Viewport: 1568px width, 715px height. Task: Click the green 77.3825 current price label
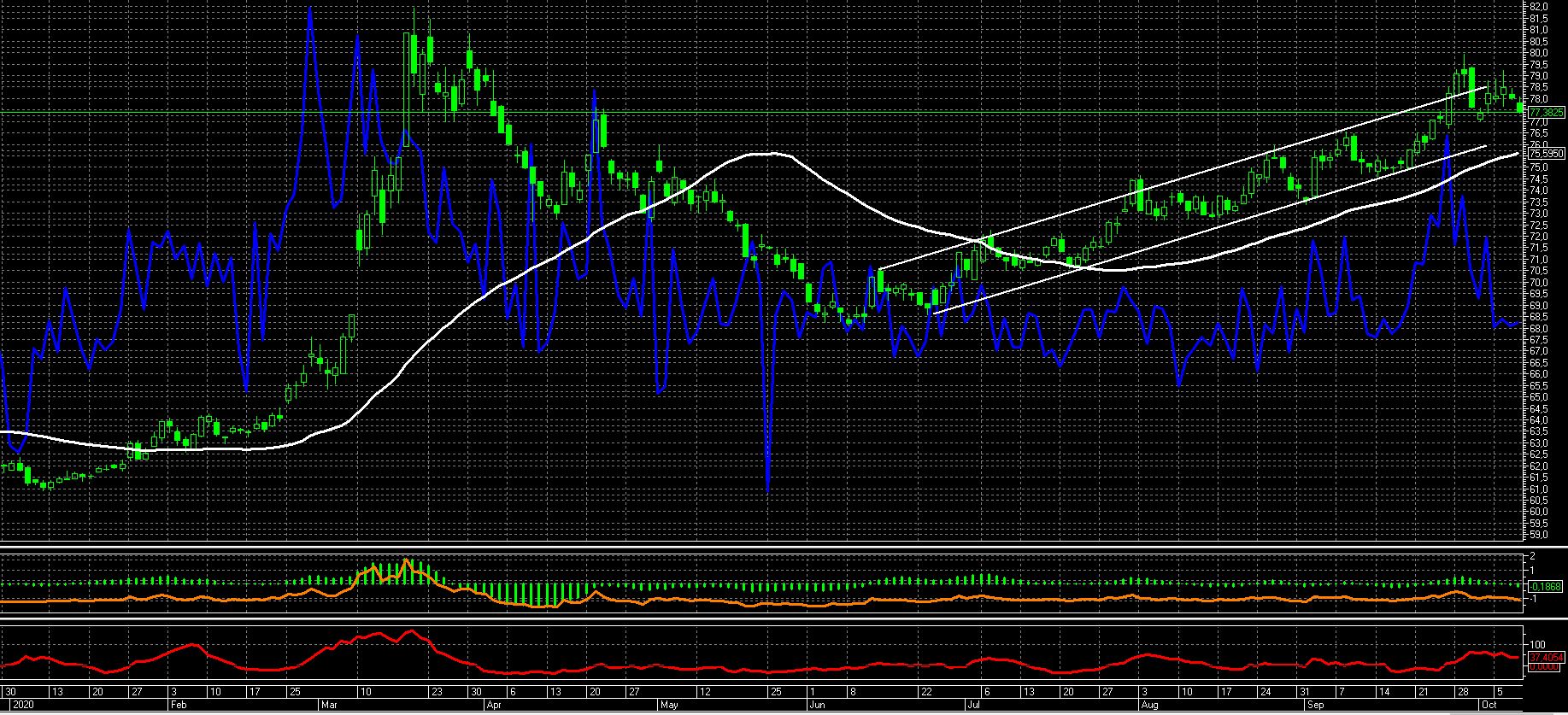point(1545,112)
